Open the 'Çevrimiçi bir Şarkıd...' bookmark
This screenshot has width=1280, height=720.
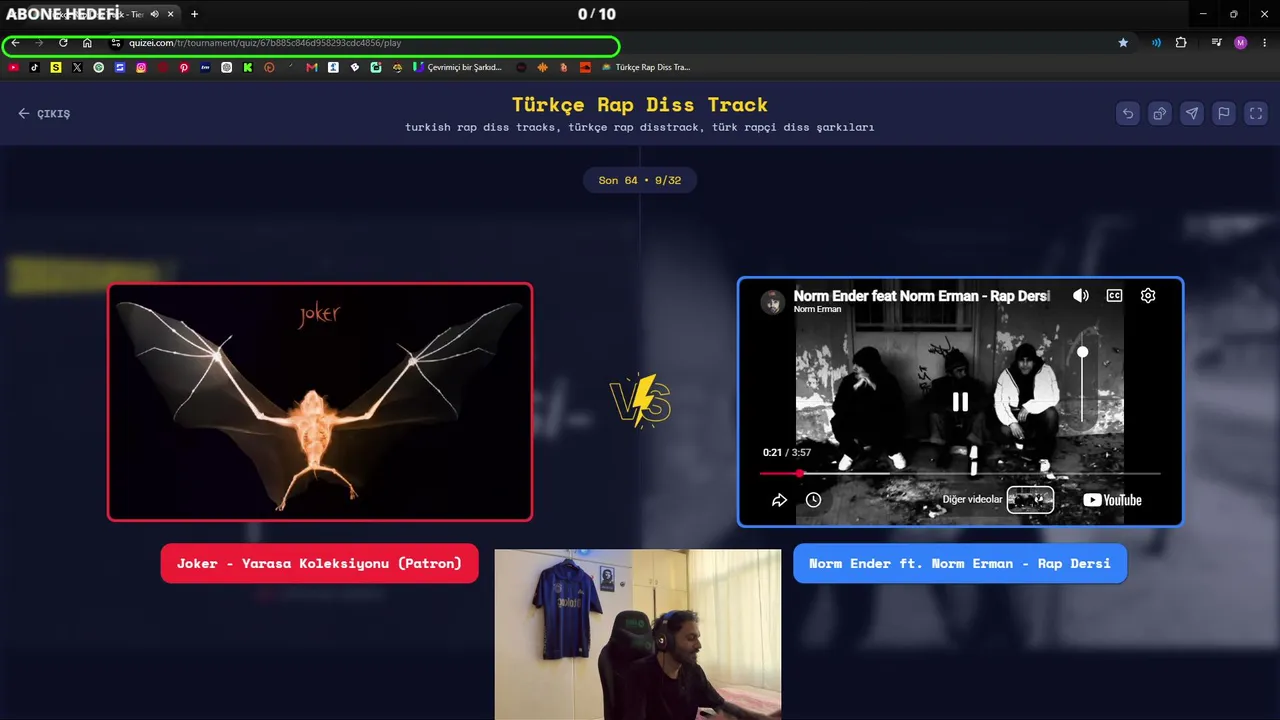pyautogui.click(x=457, y=67)
